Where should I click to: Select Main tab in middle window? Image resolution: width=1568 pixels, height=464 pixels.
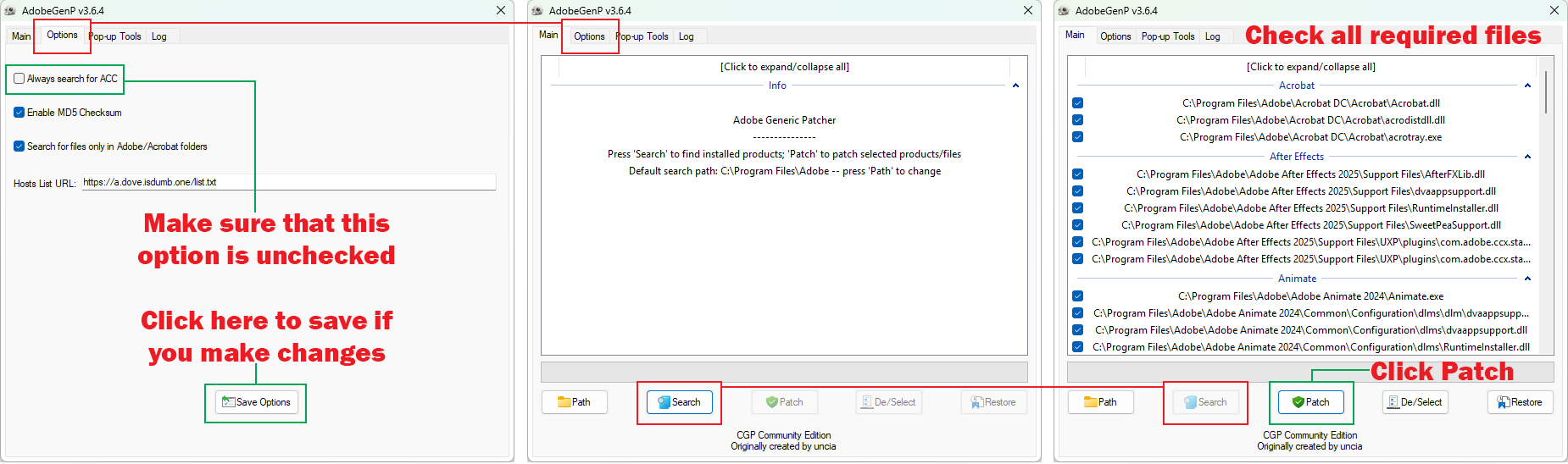pyautogui.click(x=548, y=35)
